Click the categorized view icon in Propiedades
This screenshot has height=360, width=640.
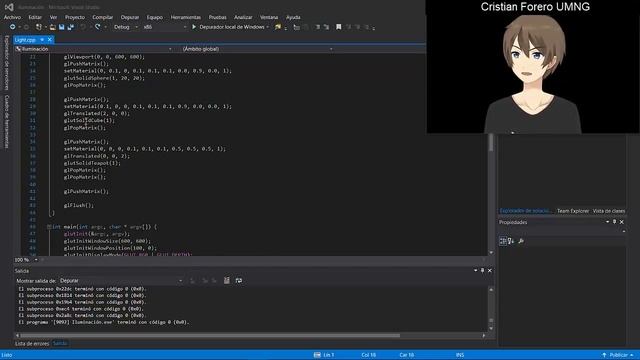pos(503,241)
